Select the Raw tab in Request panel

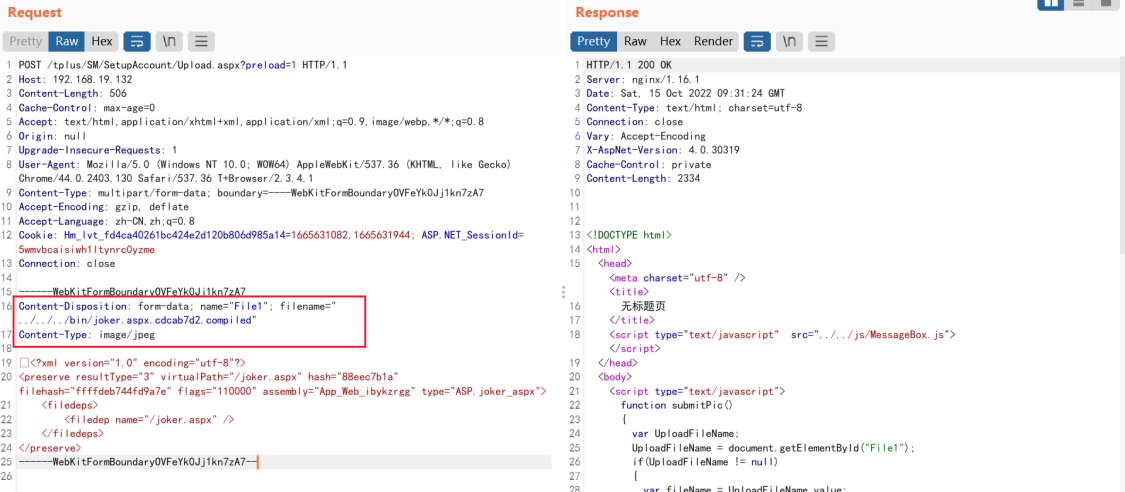(67, 42)
